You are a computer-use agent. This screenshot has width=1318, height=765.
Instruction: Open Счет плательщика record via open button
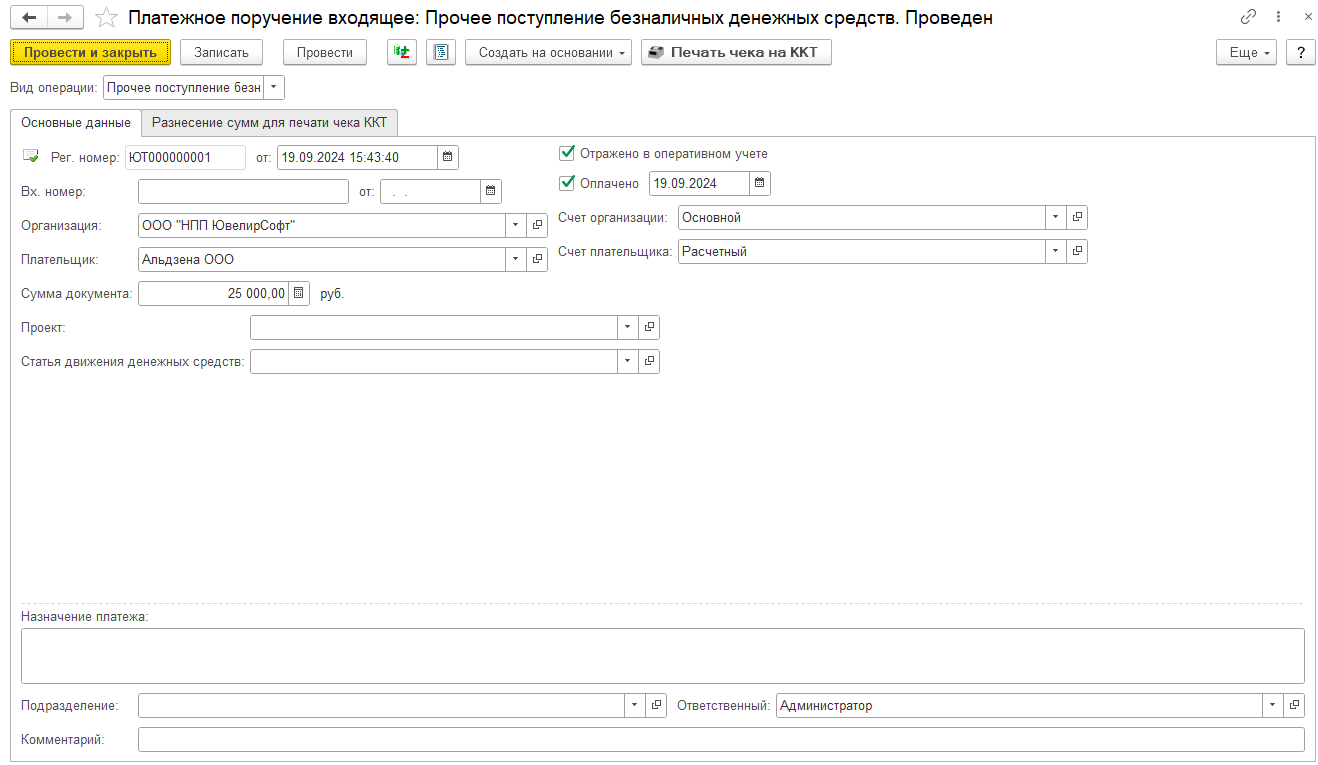(1077, 251)
